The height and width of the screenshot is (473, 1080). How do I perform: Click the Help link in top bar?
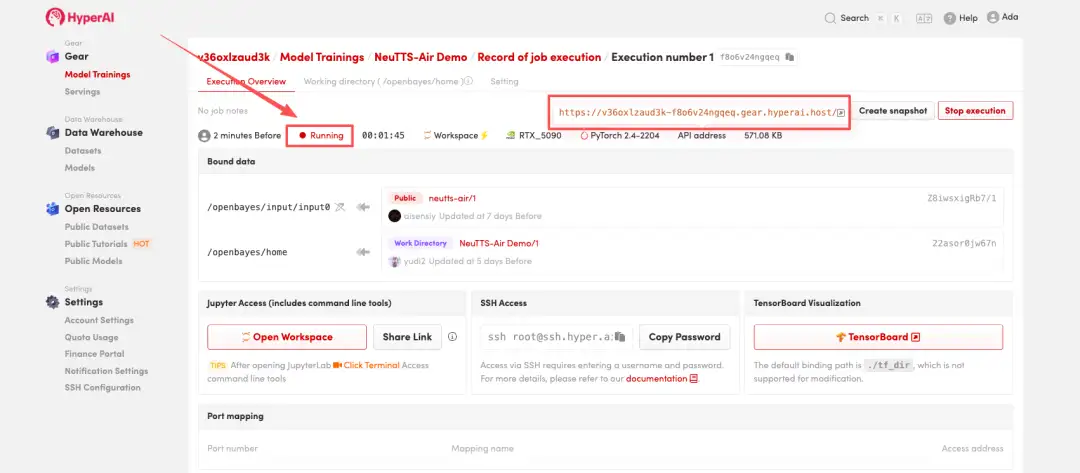[968, 19]
